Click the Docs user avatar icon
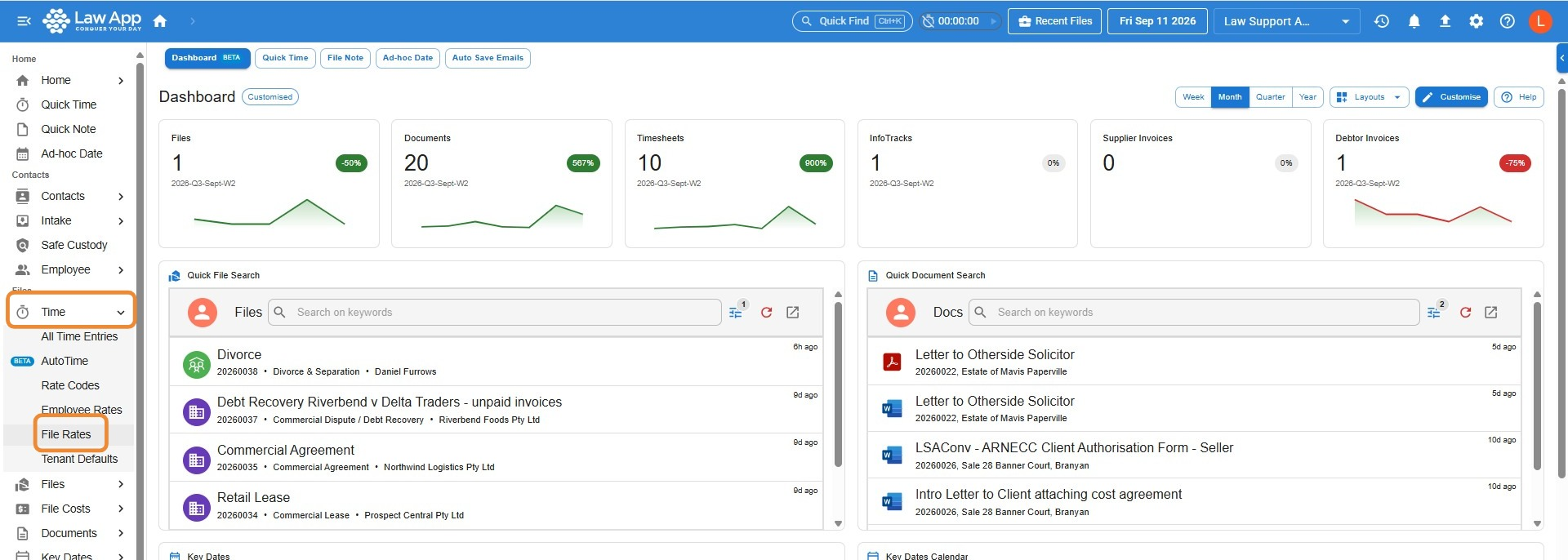The image size is (1568, 560). (x=901, y=313)
